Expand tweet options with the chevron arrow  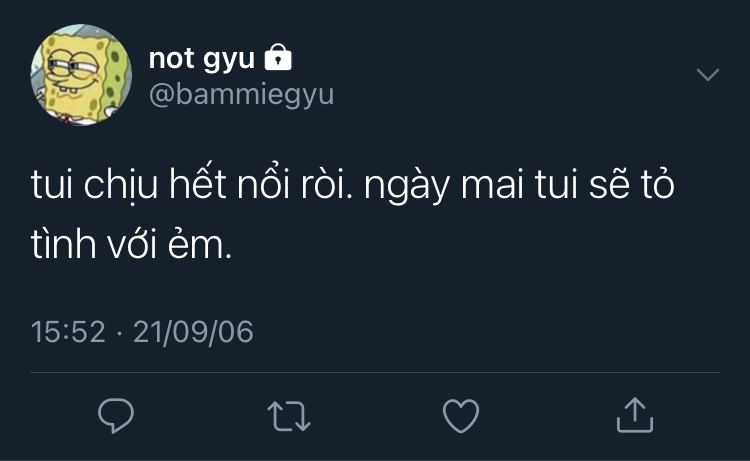[707, 76]
